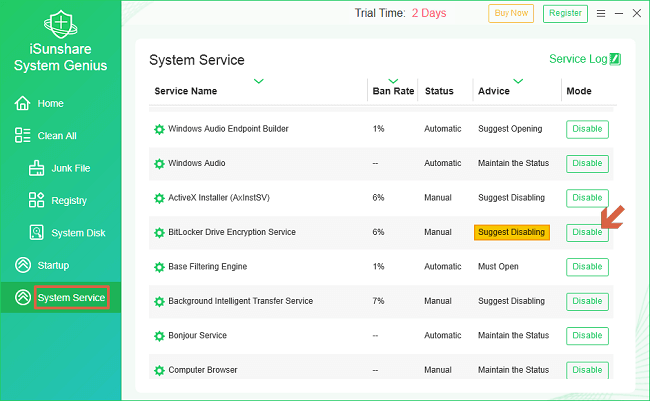Screen dimensions: 650x401
Task: Select System Service in sidebar
Action: click(x=71, y=297)
